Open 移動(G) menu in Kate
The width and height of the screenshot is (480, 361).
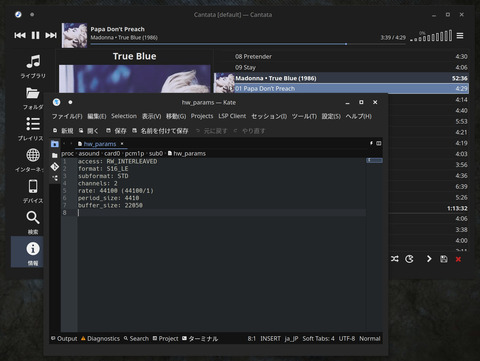(x=176, y=116)
